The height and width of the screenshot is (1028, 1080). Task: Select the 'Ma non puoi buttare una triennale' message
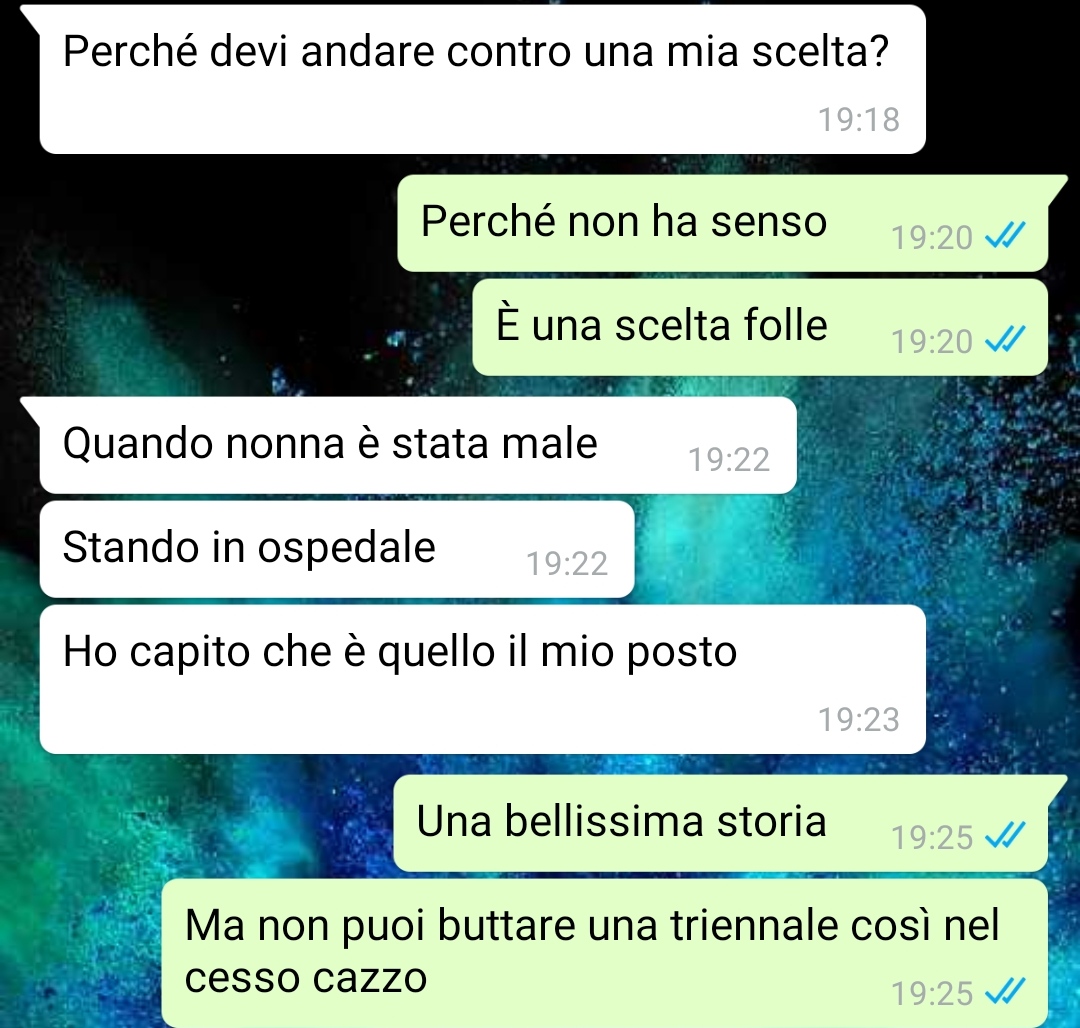605,953
